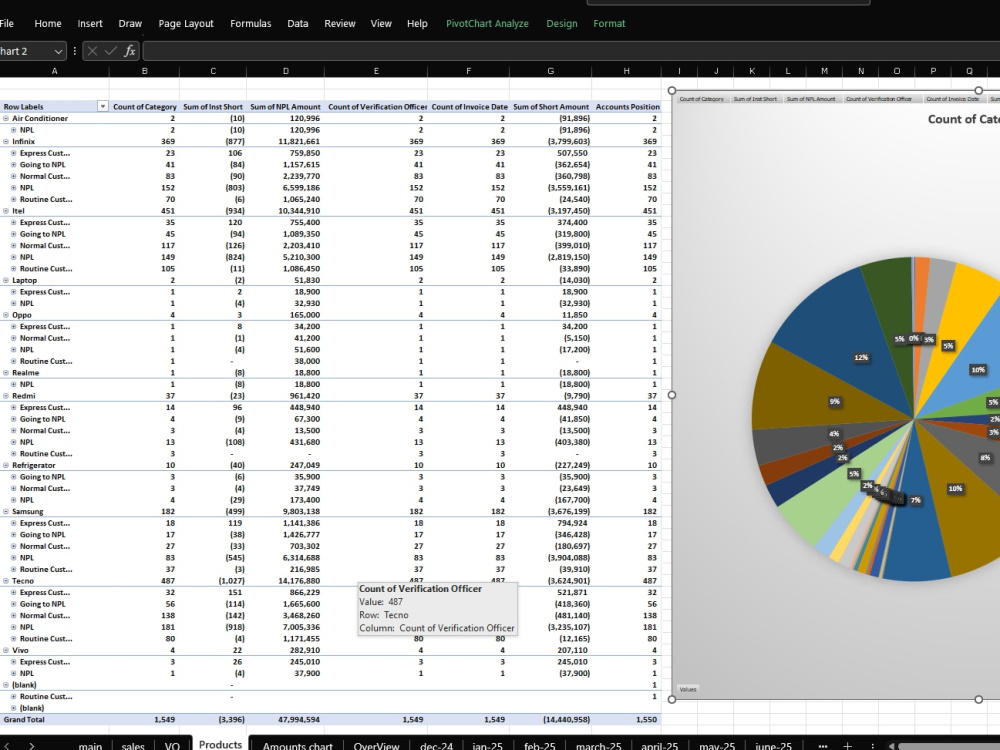The width and height of the screenshot is (1000, 750).
Task: Open the Formulas ribbon tab
Action: coord(251,24)
